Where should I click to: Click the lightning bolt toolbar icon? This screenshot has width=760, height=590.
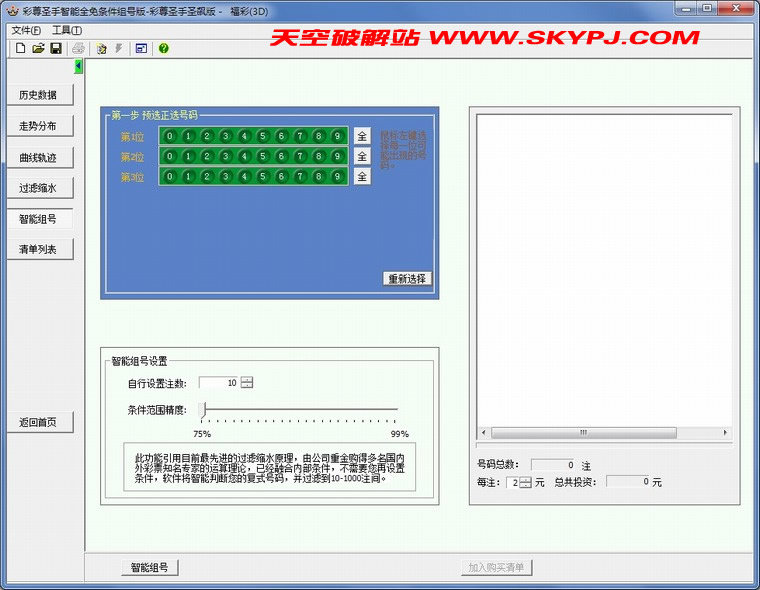(119, 48)
